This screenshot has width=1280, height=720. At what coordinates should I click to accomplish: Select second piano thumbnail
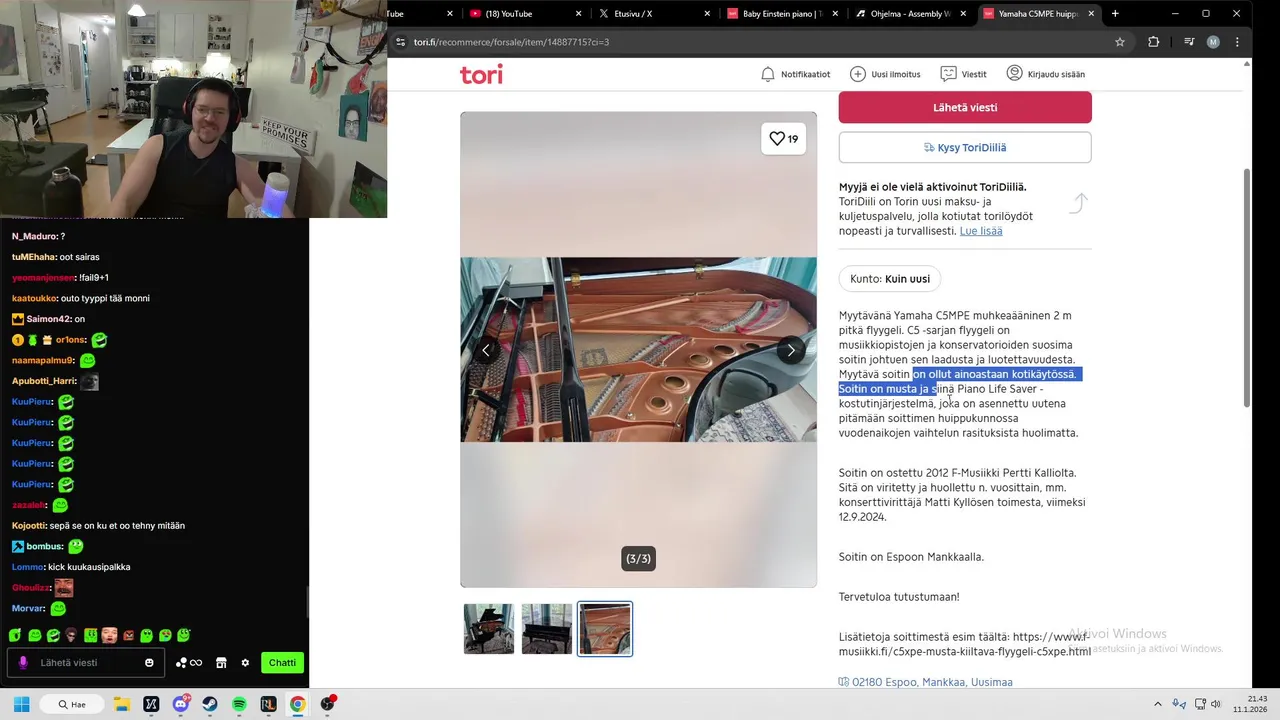[x=547, y=629]
